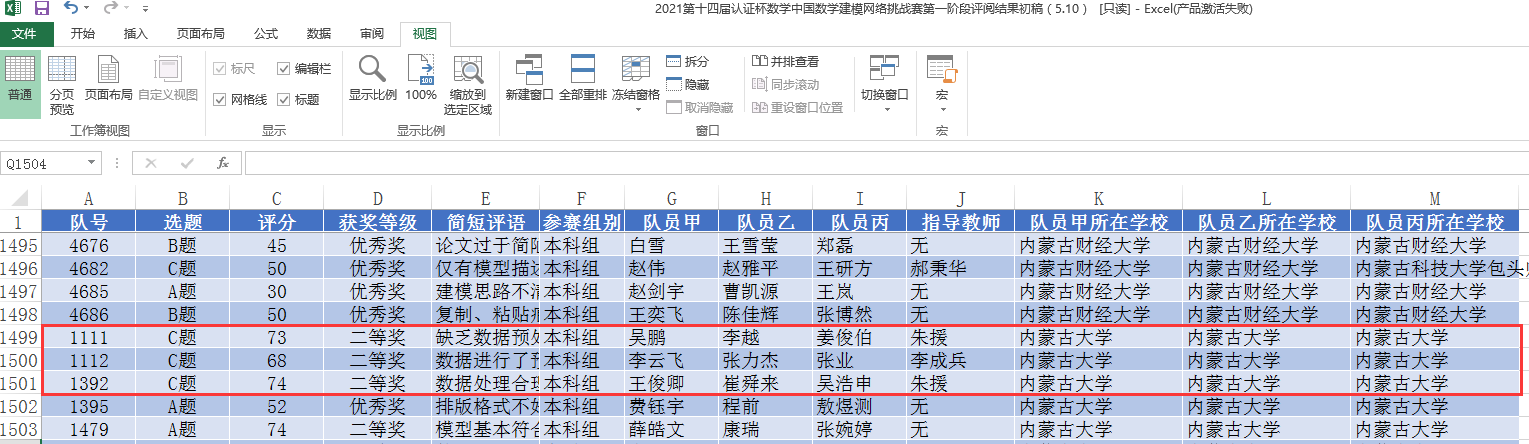Switch to the Formulas (公式) ribbon tab
Image resolution: width=1529 pixels, height=444 pixels.
point(266,34)
